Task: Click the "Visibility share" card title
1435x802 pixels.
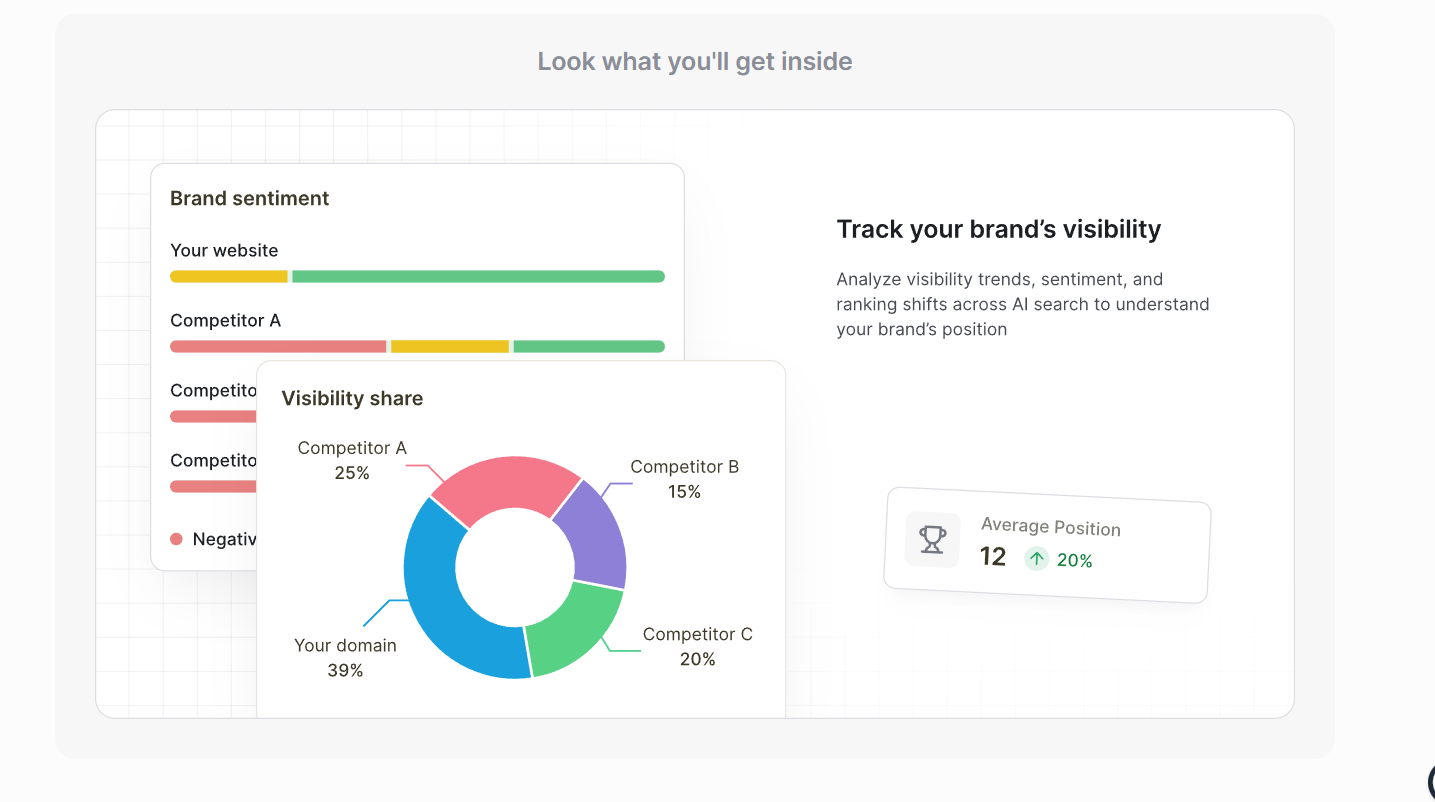Action: [x=352, y=398]
